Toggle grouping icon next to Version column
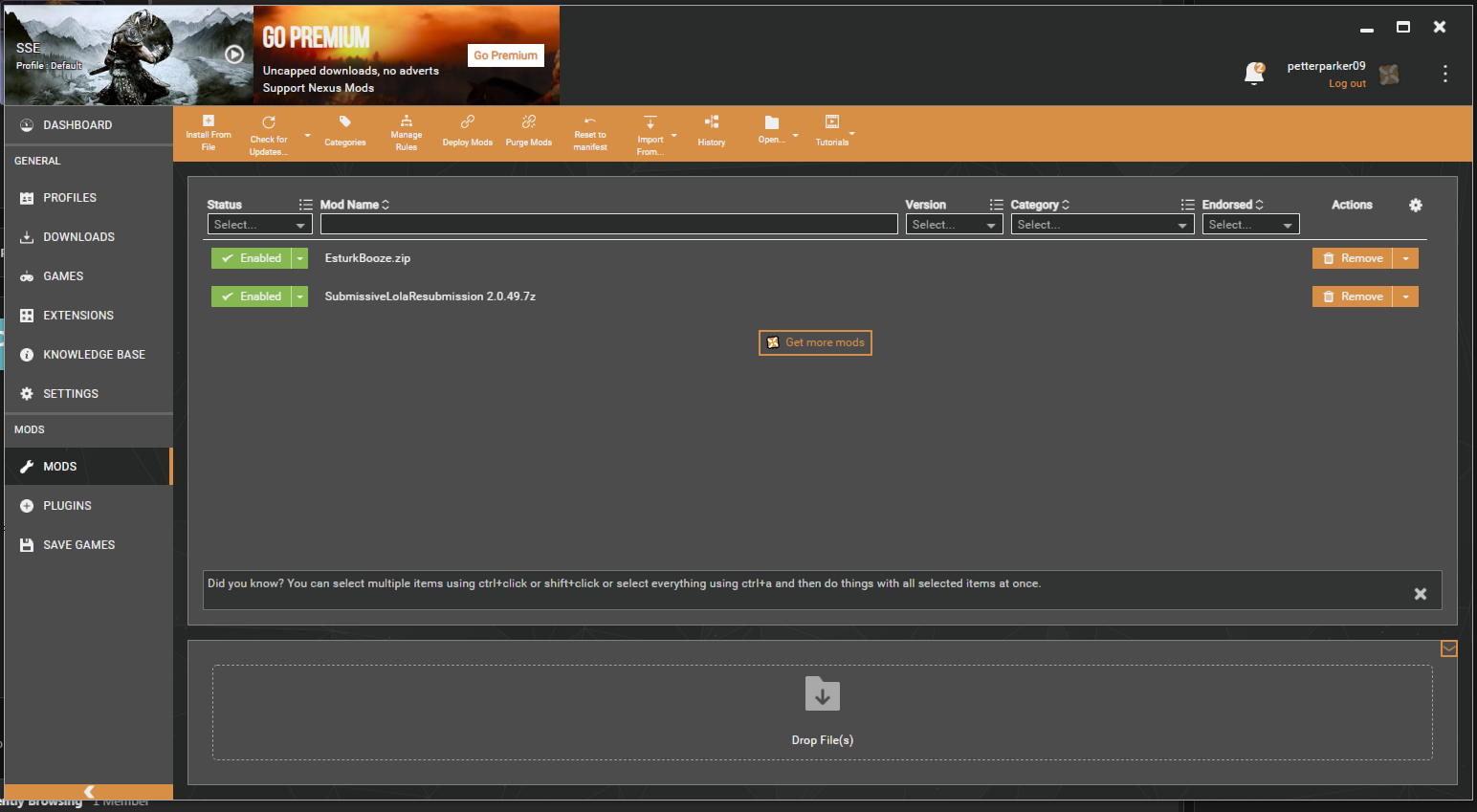Image resolution: width=1477 pixels, height=812 pixels. tap(997, 205)
